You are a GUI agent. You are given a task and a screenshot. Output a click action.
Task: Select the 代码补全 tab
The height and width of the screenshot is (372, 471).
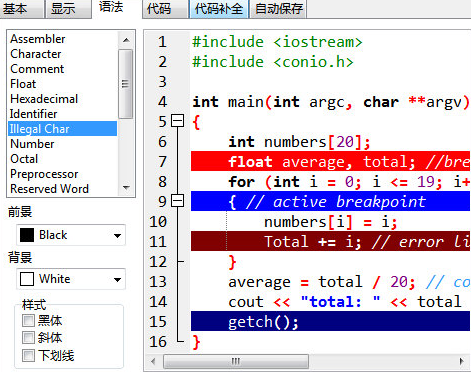(219, 9)
